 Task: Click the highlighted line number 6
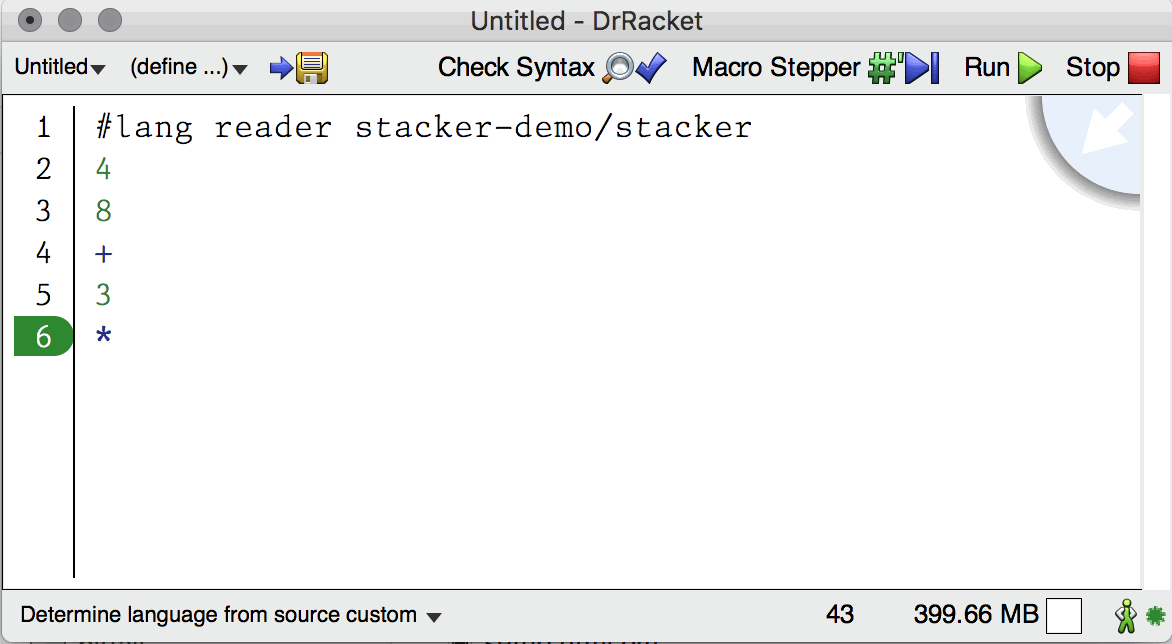[43, 336]
